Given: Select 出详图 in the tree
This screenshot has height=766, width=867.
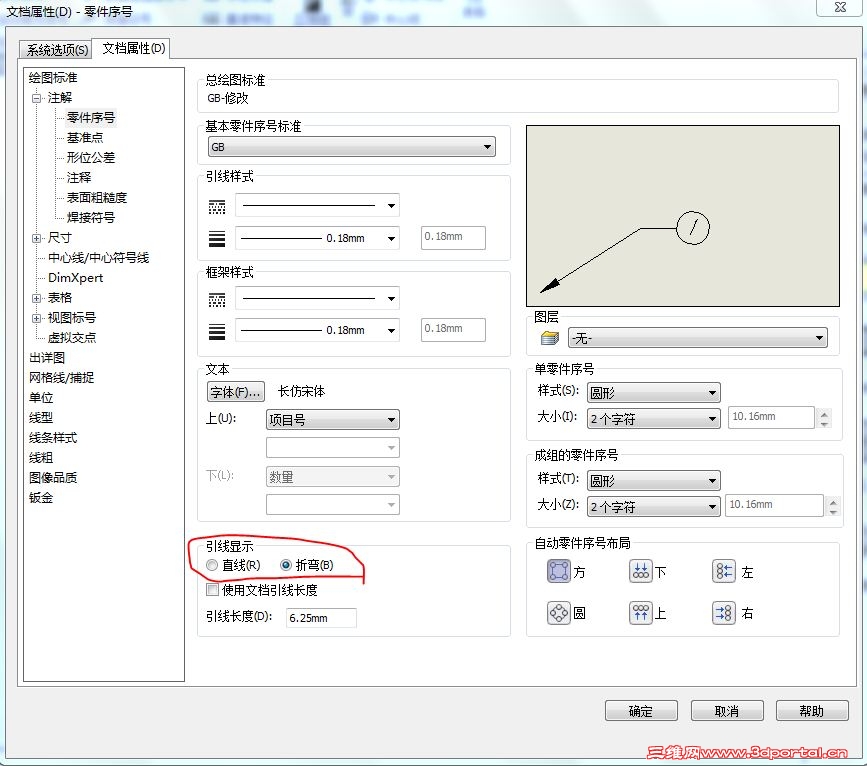Looking at the screenshot, I should point(47,358).
